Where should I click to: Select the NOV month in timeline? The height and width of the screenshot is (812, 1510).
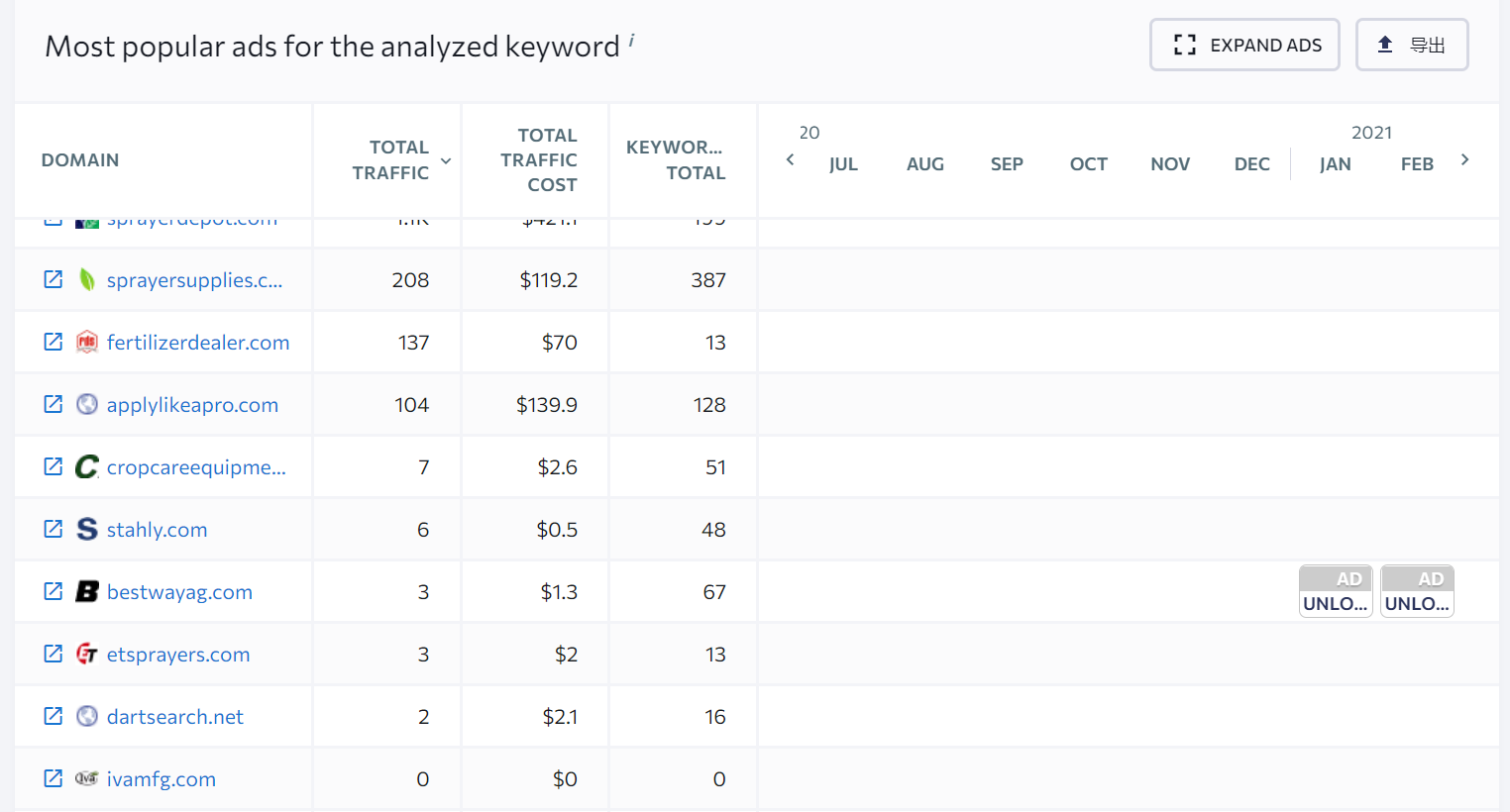pyautogui.click(x=1170, y=163)
